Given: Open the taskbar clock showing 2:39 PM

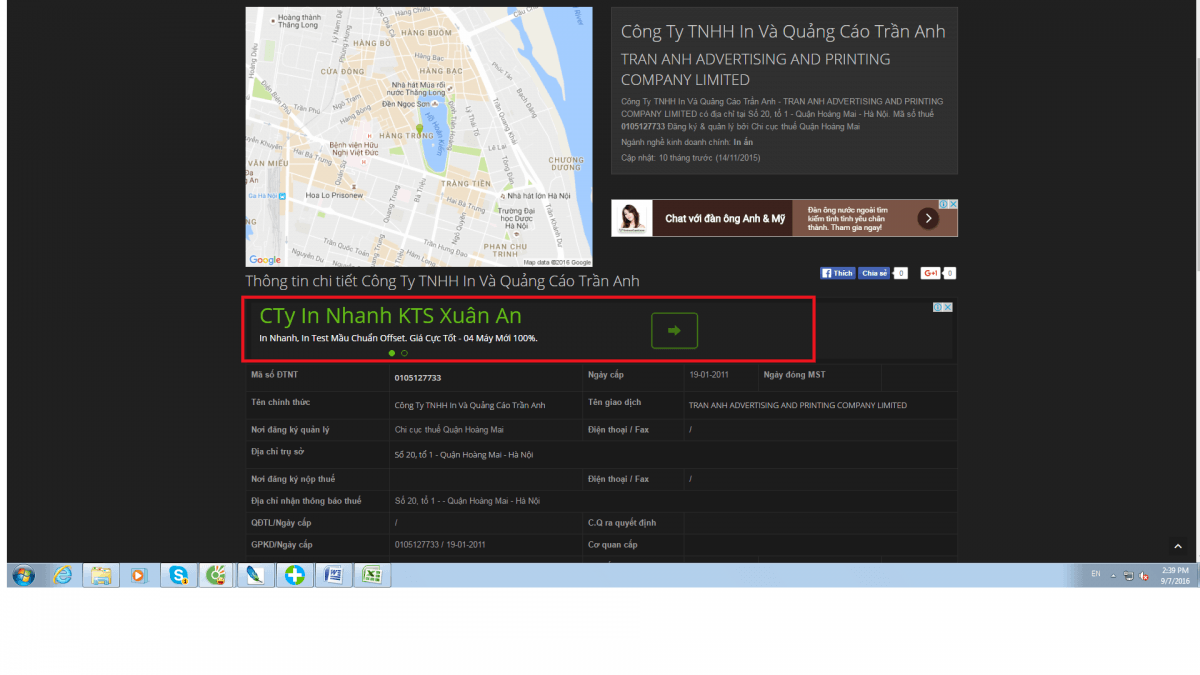Looking at the screenshot, I should (1176, 575).
